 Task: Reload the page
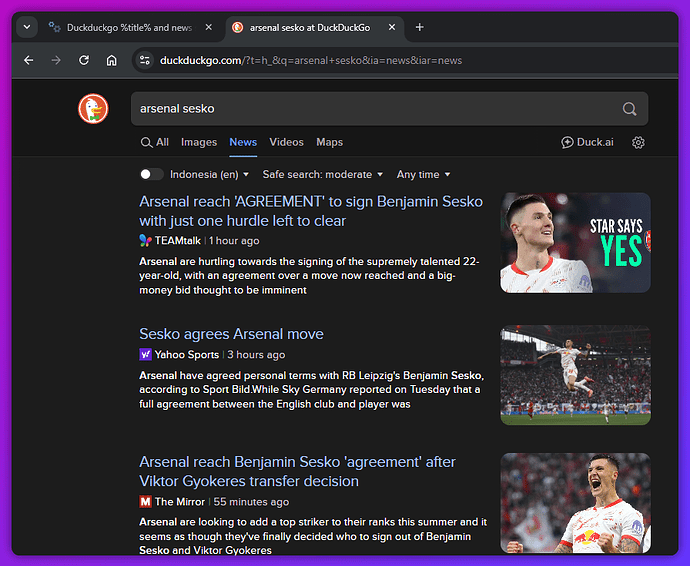[84, 60]
